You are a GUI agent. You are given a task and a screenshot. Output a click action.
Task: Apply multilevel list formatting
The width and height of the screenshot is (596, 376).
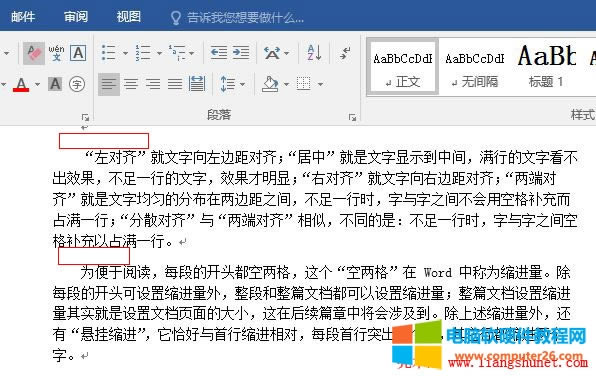coord(177,53)
